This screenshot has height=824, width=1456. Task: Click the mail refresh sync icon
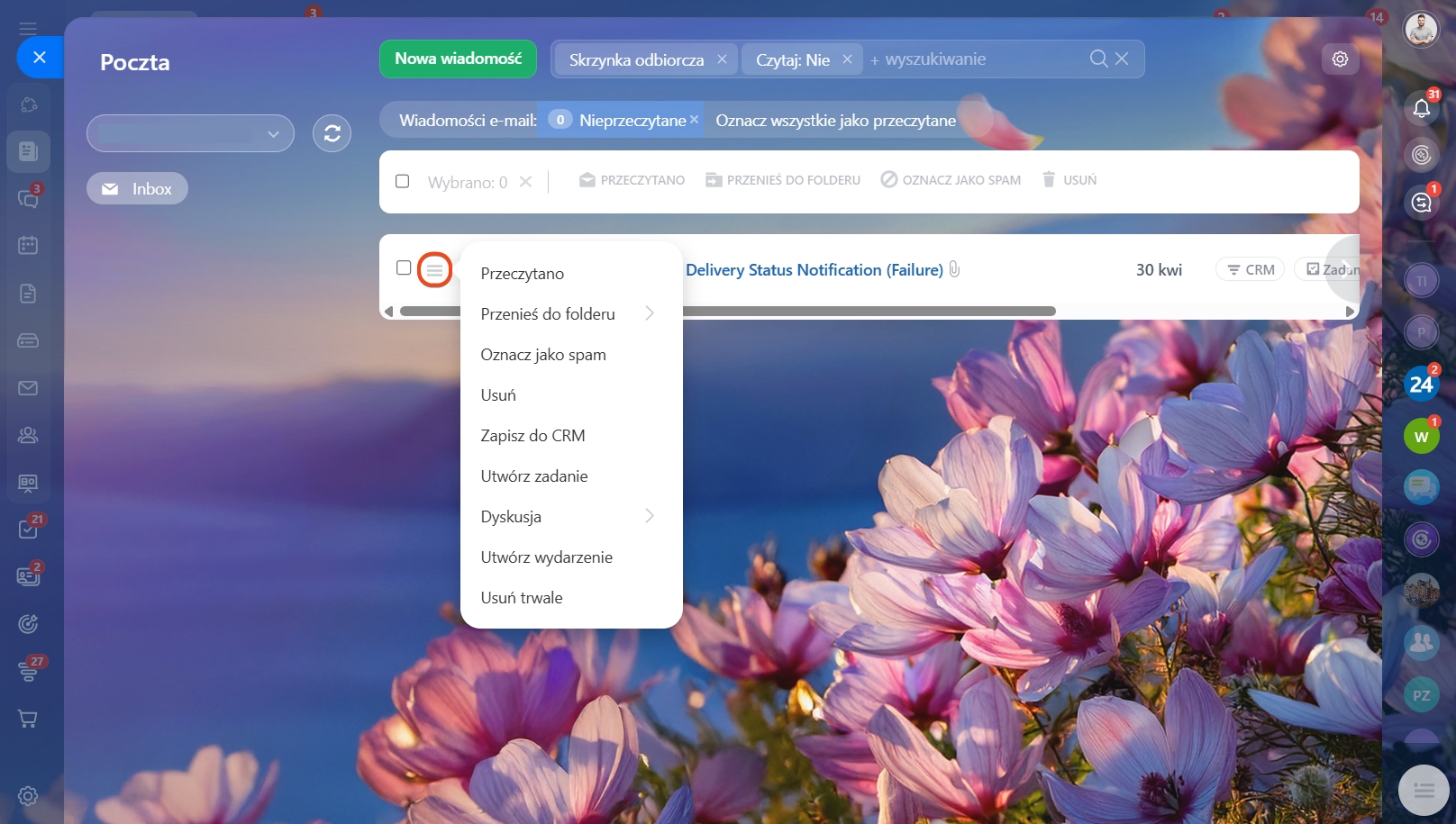[332, 133]
